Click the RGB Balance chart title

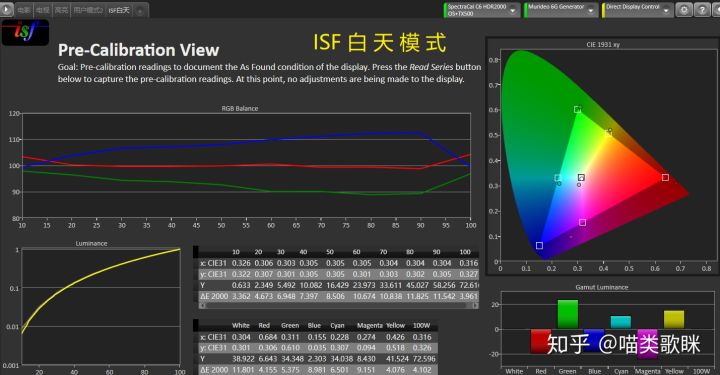(240, 108)
